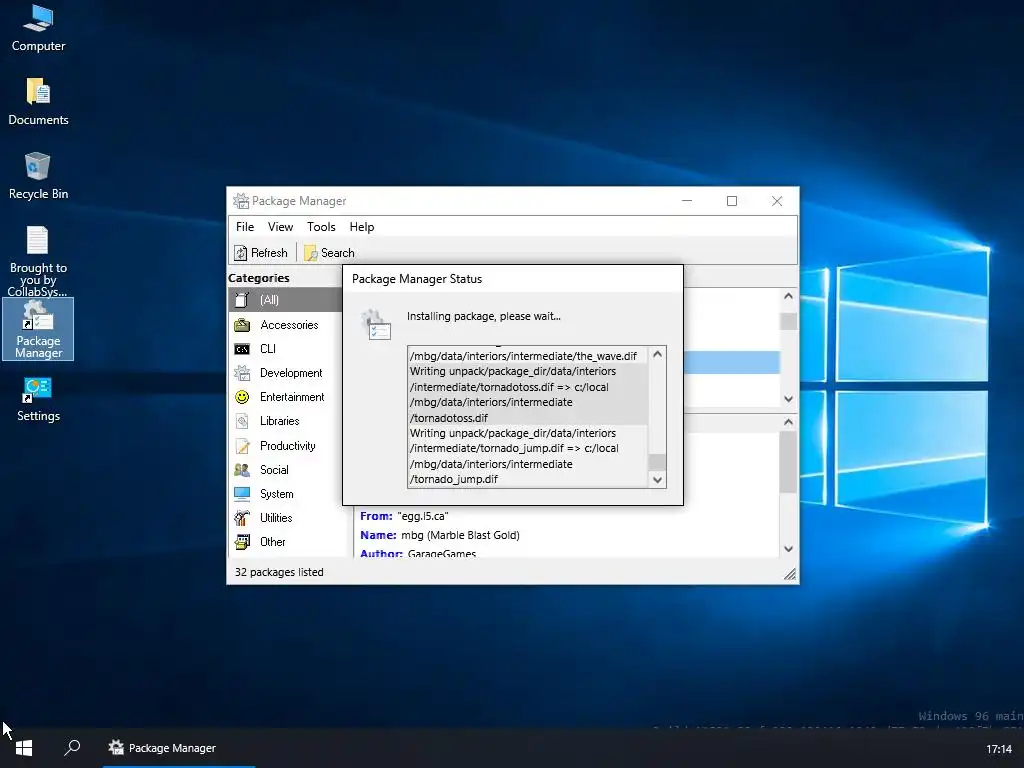This screenshot has height=768, width=1024.
Task: Click the Package Manager Status dialog title
Action: coord(417,279)
